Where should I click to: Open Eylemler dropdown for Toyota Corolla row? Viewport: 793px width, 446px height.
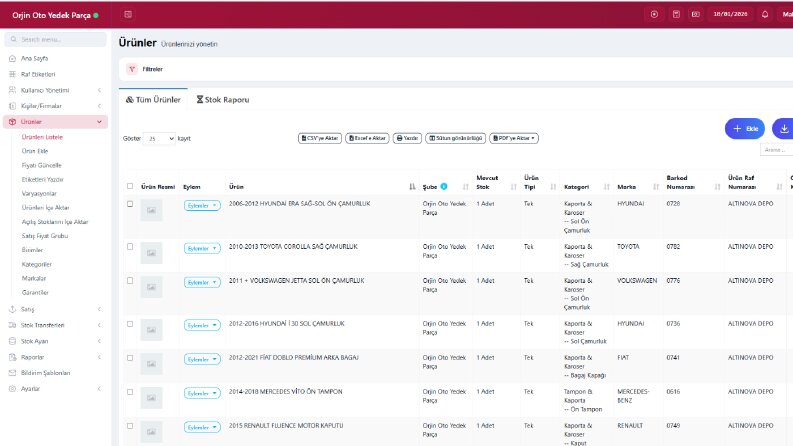[202, 248]
